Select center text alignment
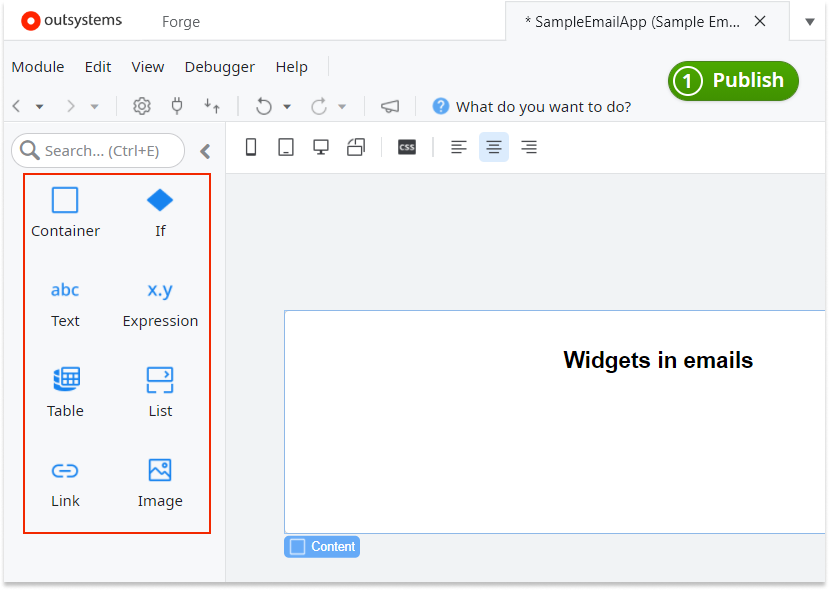 tap(493, 146)
